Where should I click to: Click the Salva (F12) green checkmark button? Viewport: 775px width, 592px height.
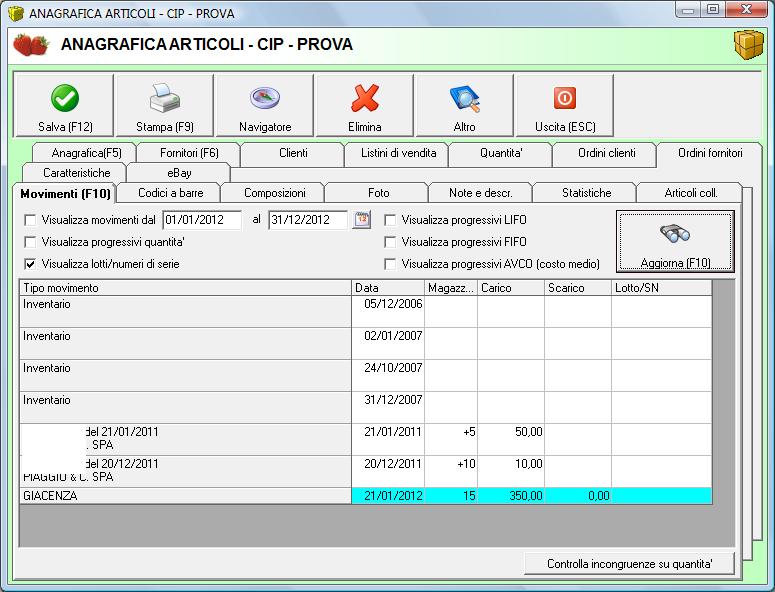65,105
